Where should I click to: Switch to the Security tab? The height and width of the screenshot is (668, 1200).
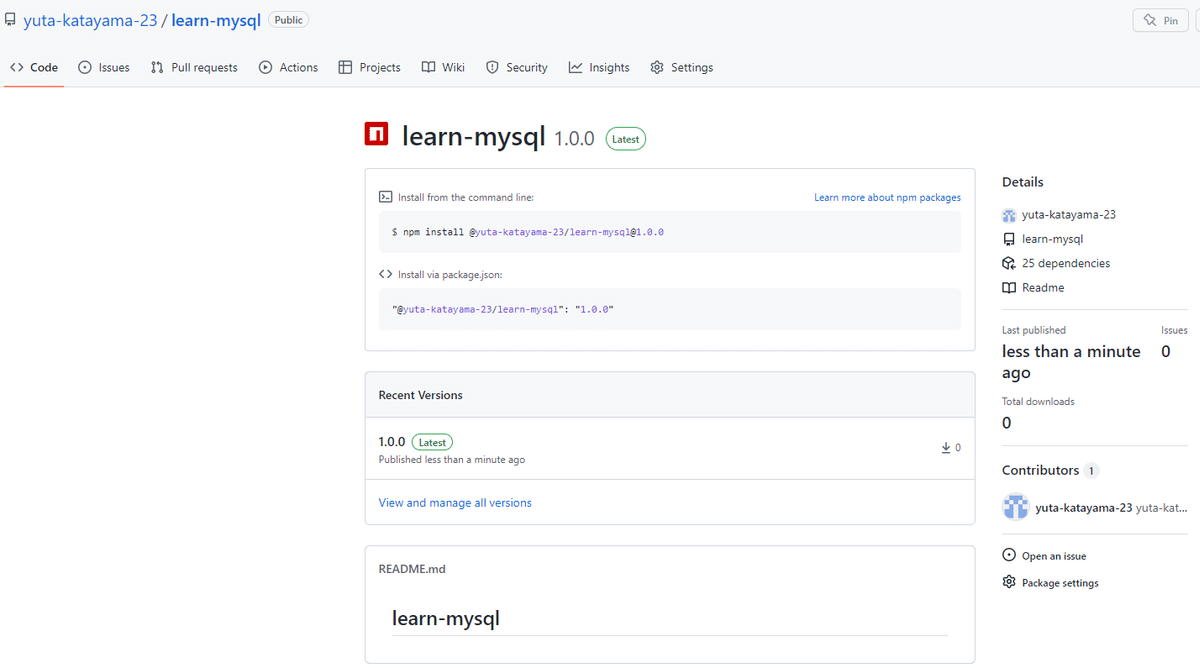[x=516, y=67]
